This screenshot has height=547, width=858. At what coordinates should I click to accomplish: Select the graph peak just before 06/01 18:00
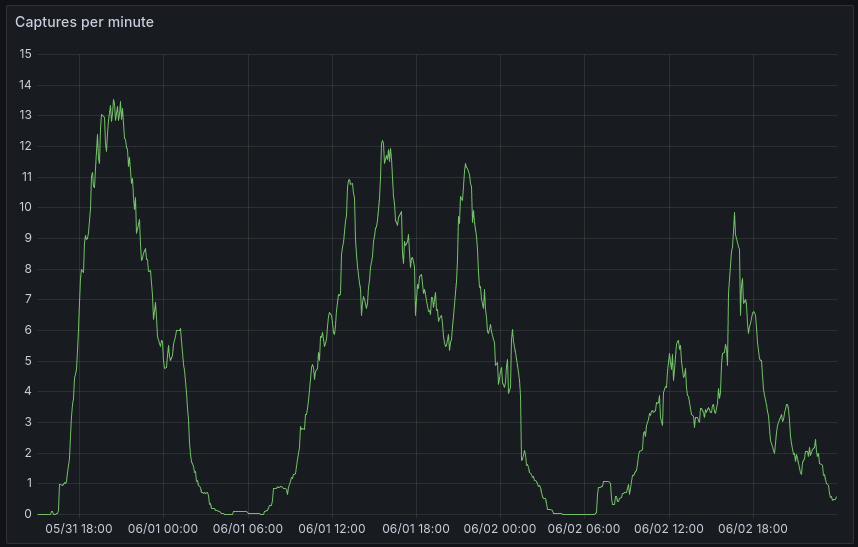[x=382, y=141]
